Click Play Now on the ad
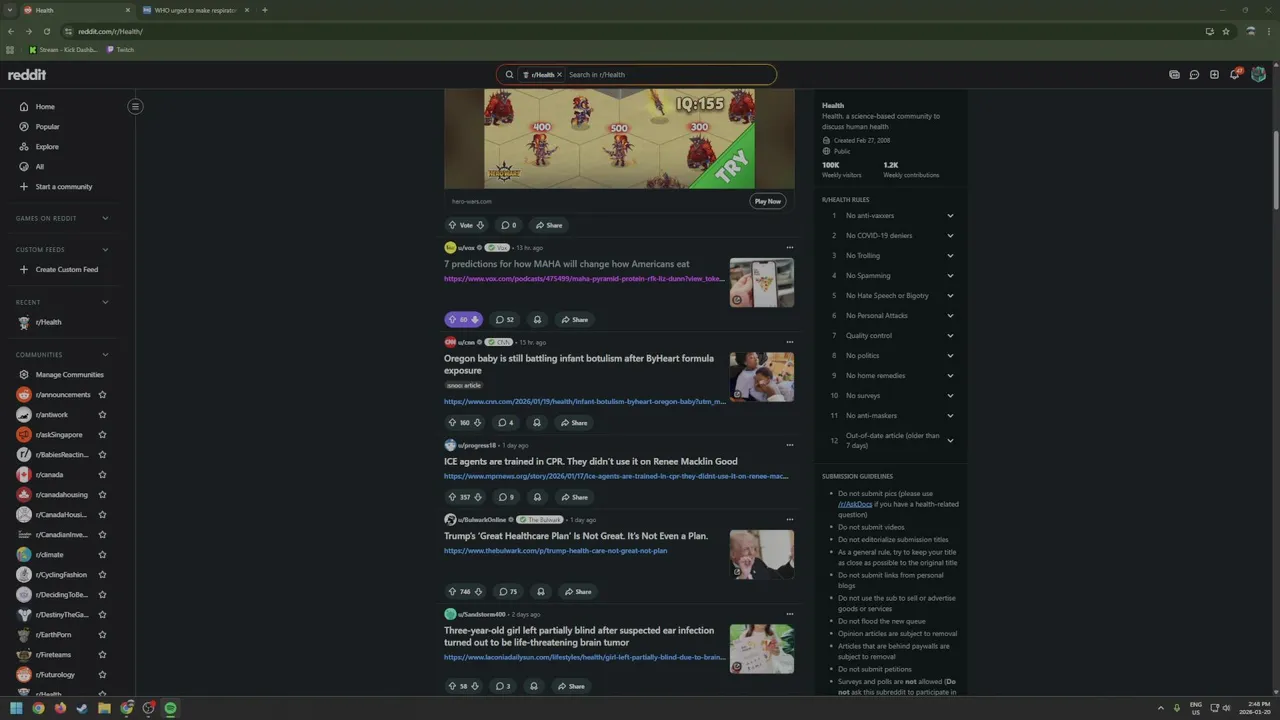 [768, 201]
